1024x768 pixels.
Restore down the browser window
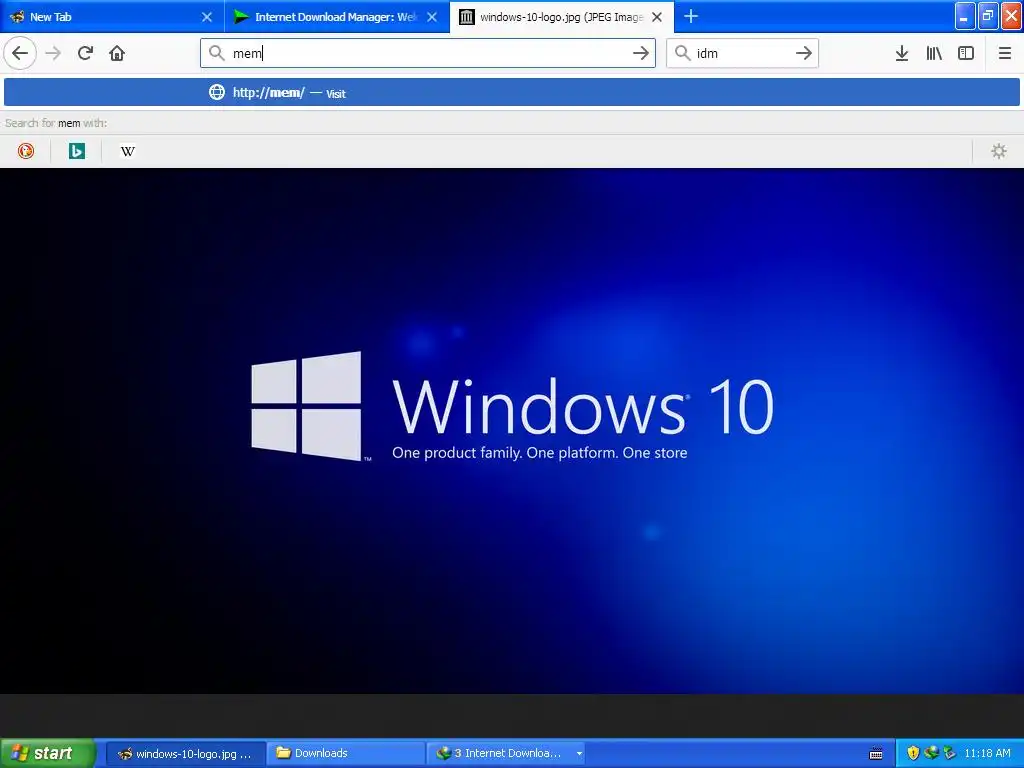(x=987, y=16)
